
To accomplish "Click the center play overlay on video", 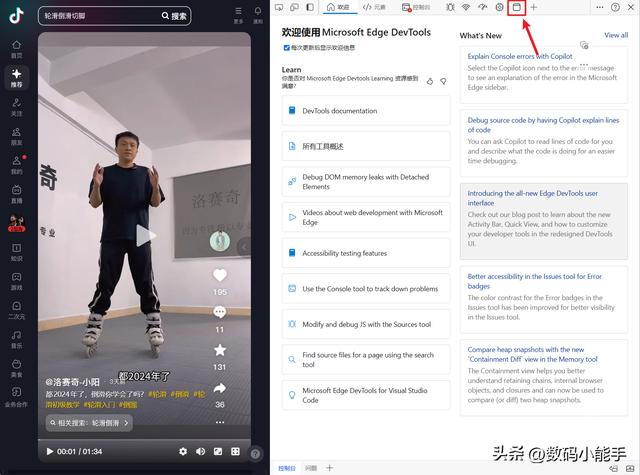I will (145, 235).
